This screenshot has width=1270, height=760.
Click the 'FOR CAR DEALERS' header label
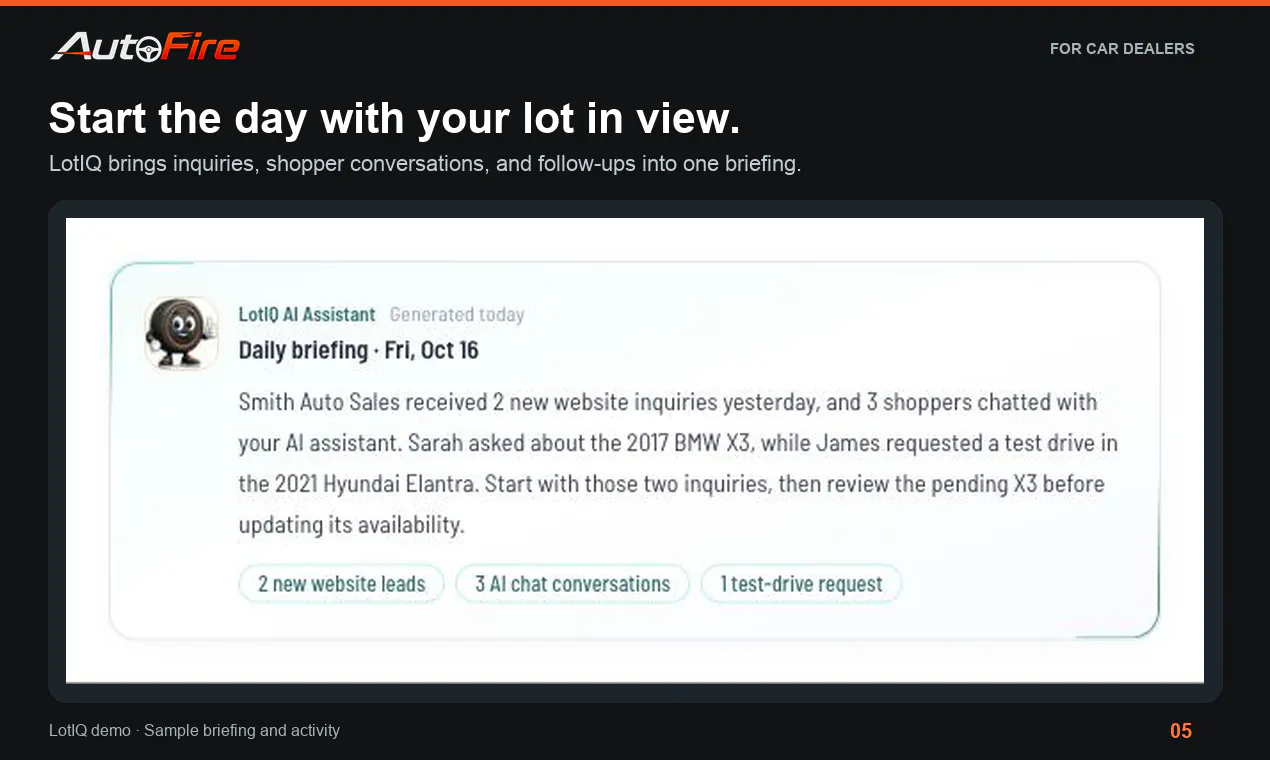[x=1122, y=48]
